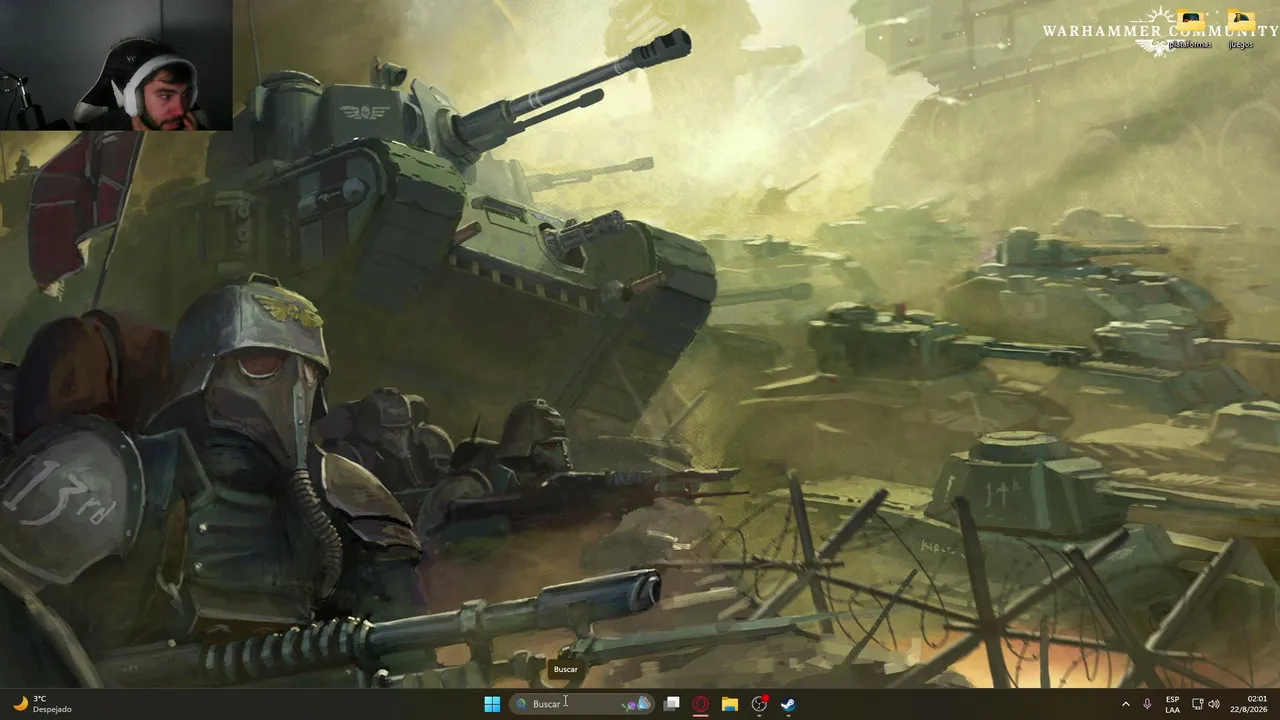Viewport: 1280px width, 720px height.
Task: Open the volume speaker control
Action: tap(1214, 704)
